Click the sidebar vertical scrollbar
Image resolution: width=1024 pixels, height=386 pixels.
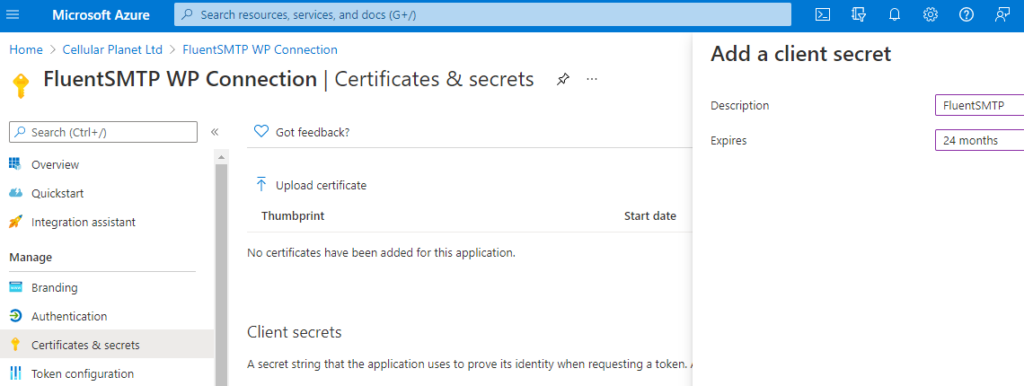coord(221,274)
